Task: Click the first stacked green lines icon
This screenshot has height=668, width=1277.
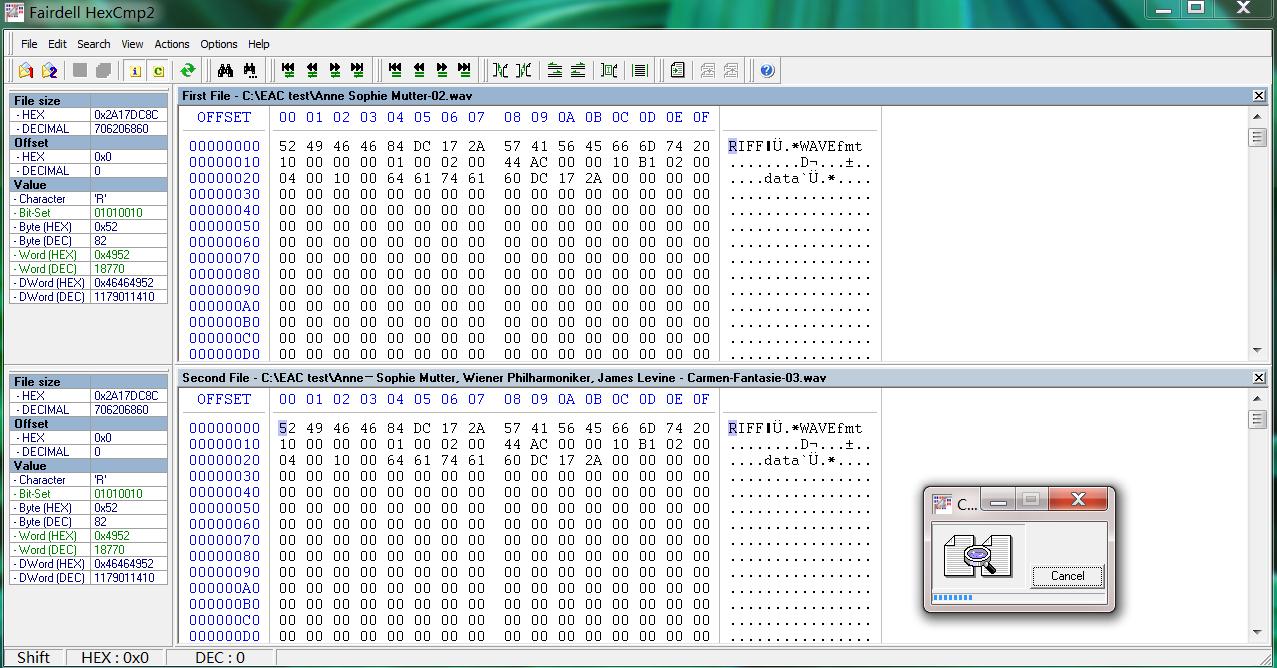Action: (x=554, y=70)
